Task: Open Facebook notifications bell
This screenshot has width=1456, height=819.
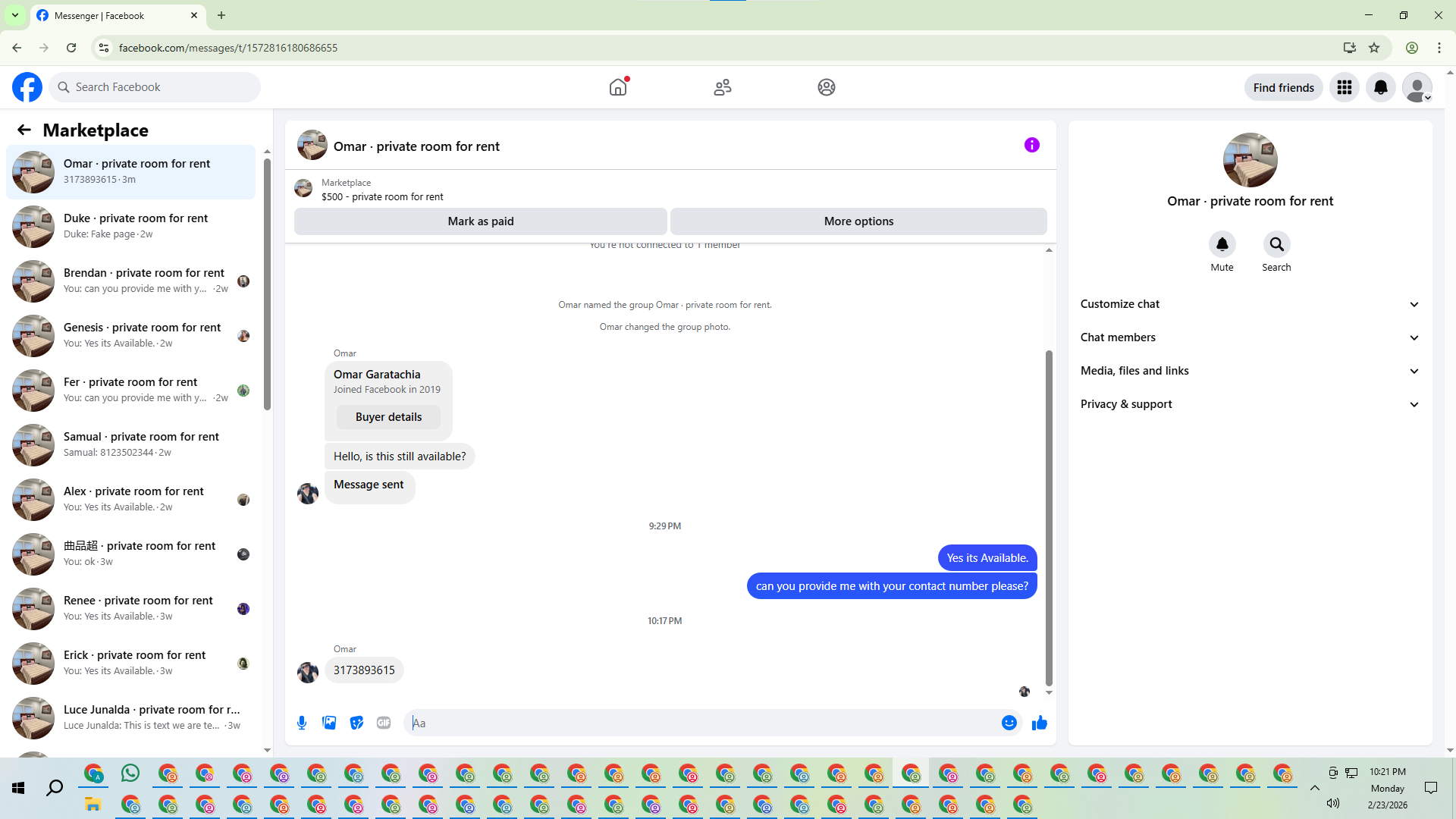Action: (1380, 87)
